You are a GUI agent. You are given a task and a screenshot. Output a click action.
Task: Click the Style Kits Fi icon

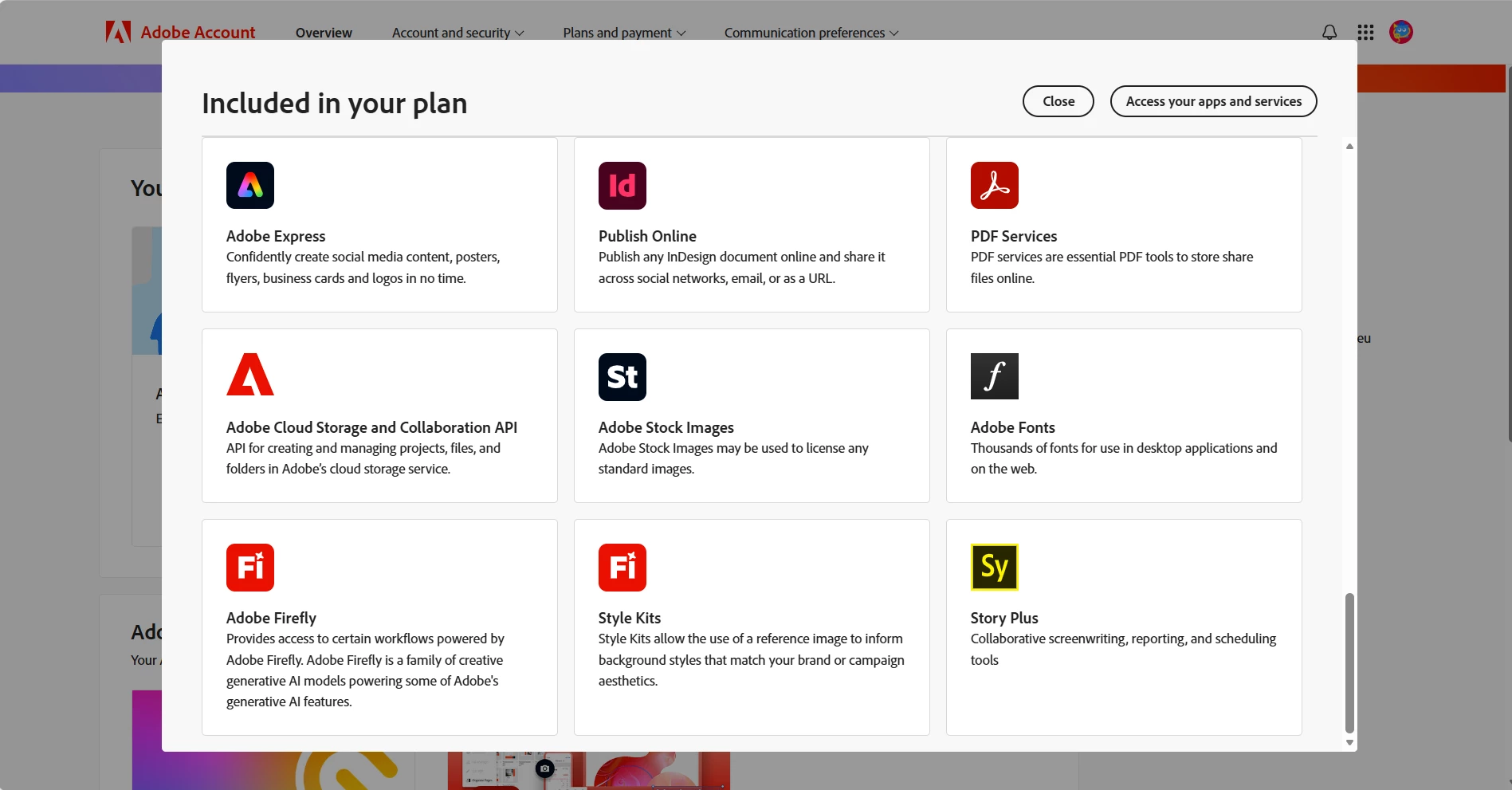[622, 568]
